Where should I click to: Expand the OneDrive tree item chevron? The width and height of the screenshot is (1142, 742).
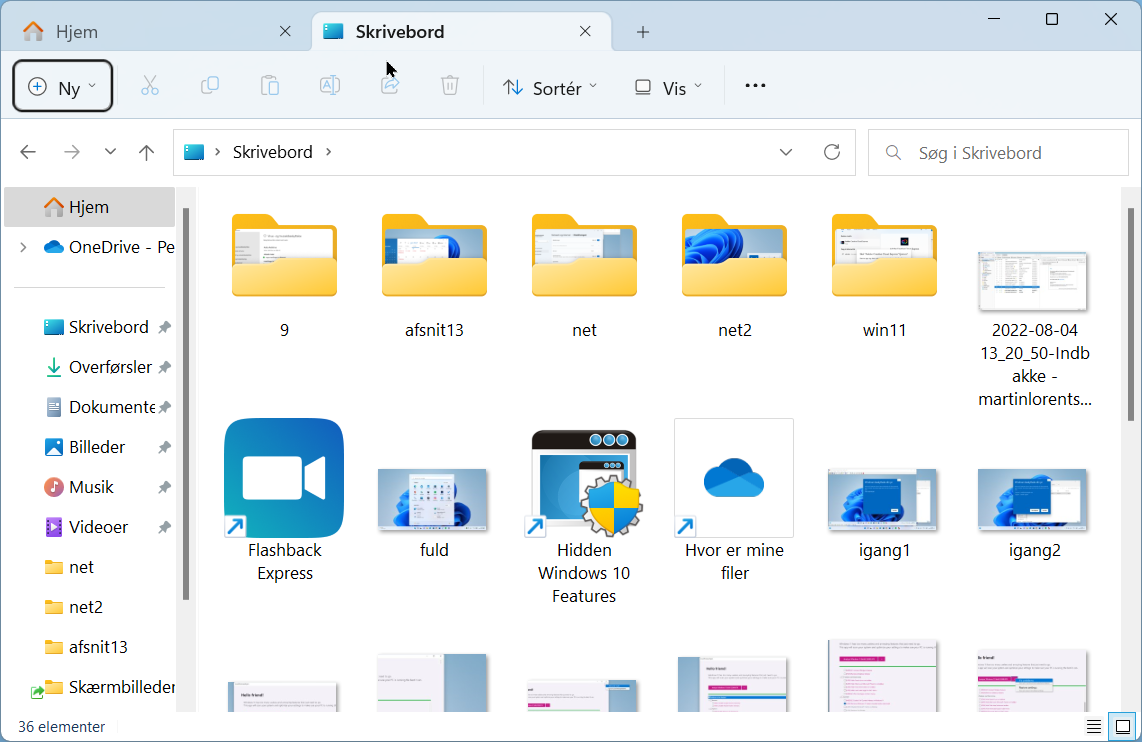22,247
